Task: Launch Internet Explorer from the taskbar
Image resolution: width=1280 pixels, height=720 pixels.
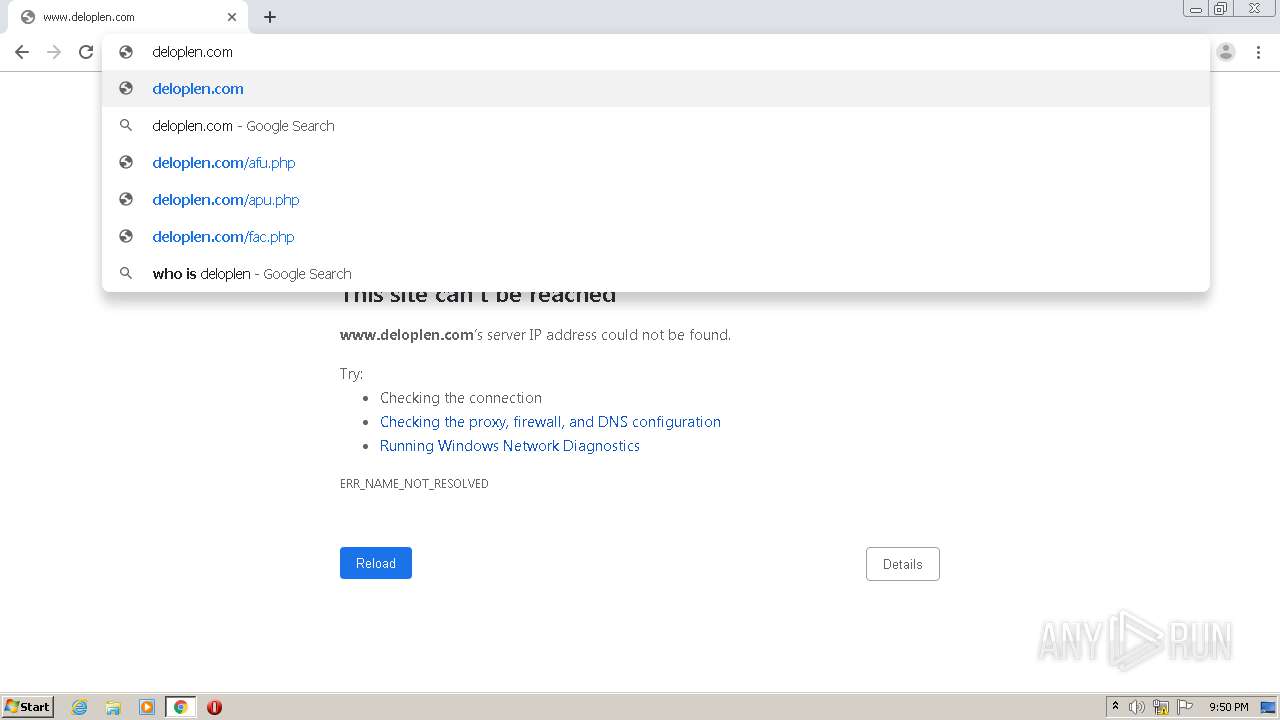Action: (x=79, y=707)
